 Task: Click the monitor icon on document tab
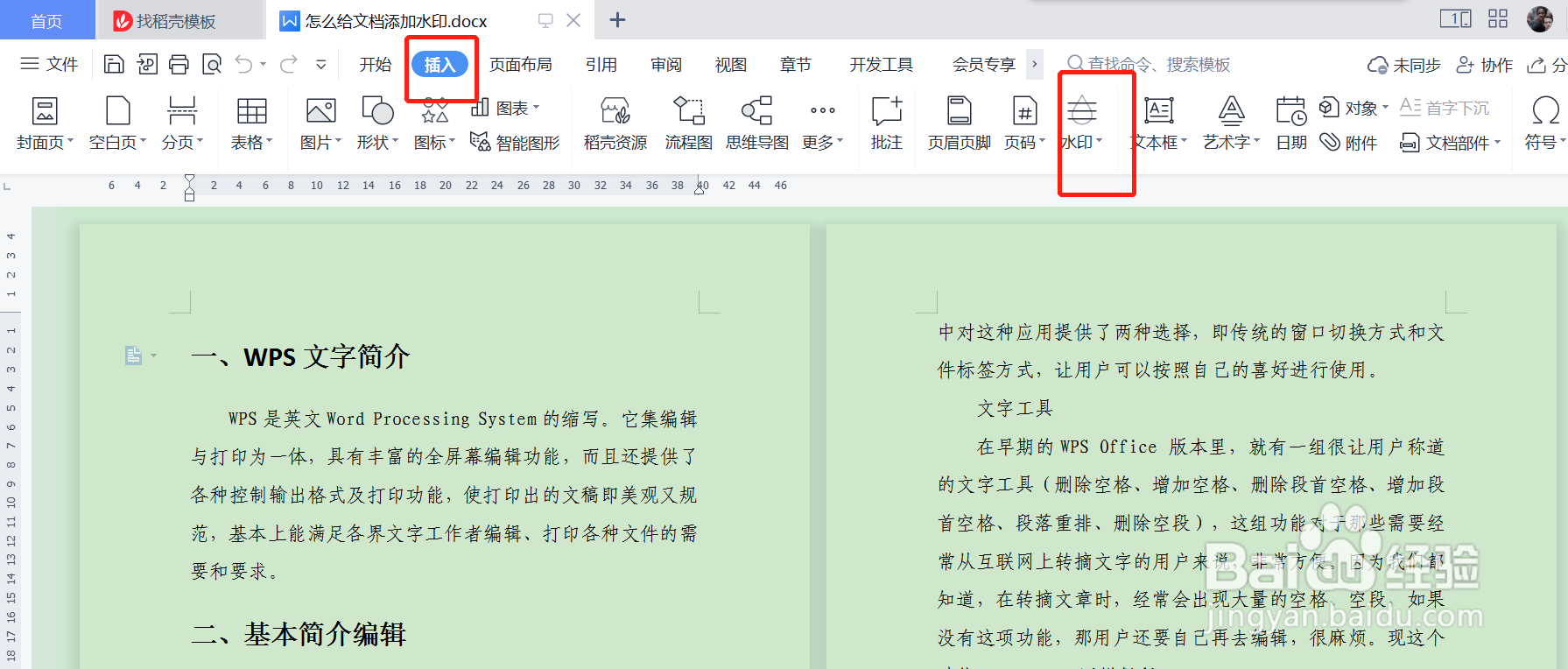(545, 20)
